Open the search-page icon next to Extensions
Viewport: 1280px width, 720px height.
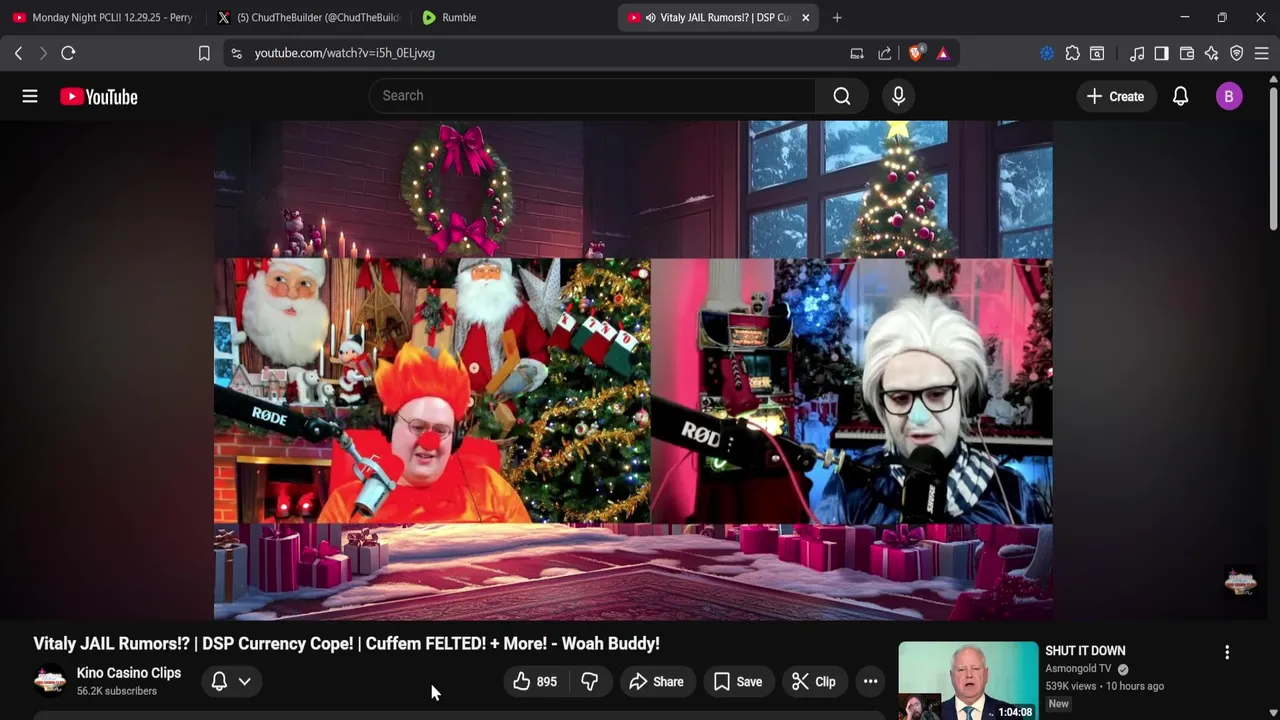1097,53
